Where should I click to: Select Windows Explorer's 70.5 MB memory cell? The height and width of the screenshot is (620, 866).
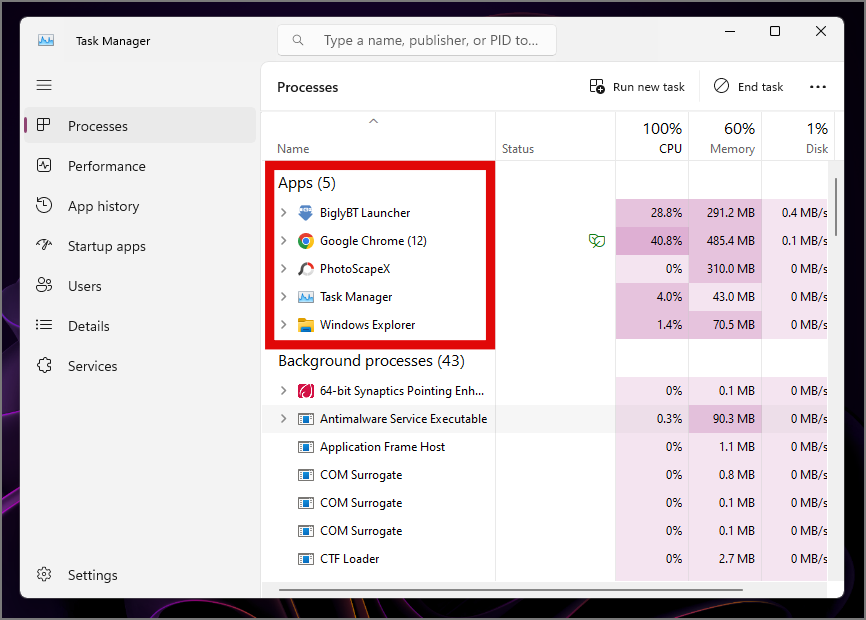(725, 325)
